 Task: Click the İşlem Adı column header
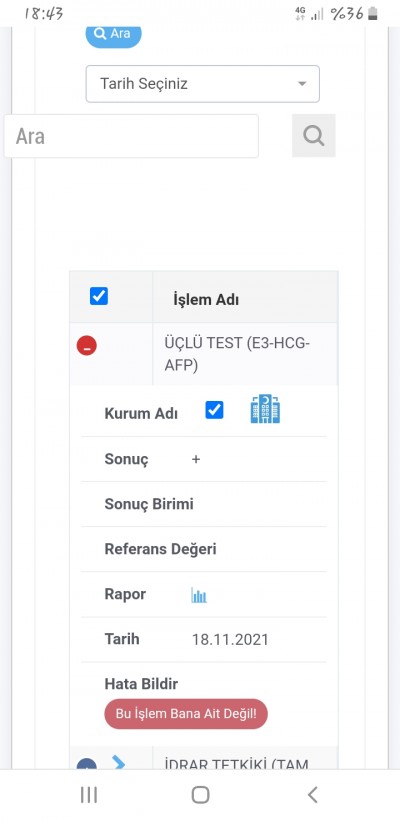206,300
